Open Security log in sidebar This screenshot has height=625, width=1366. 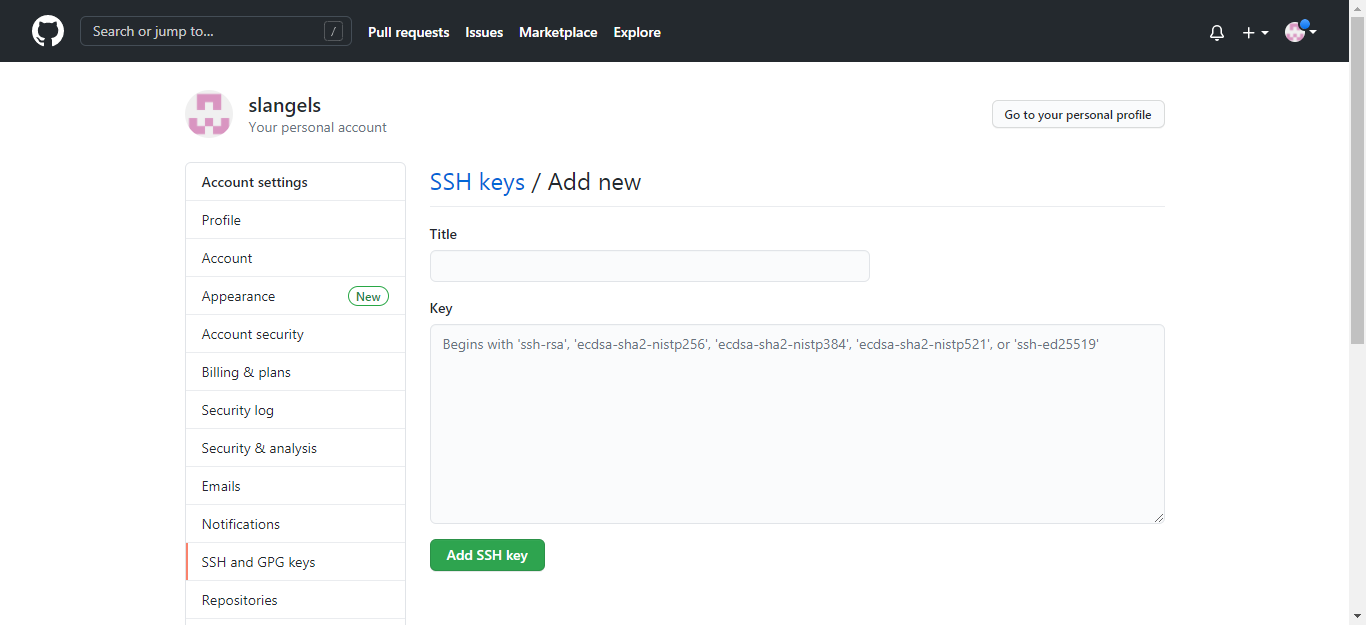(295, 410)
